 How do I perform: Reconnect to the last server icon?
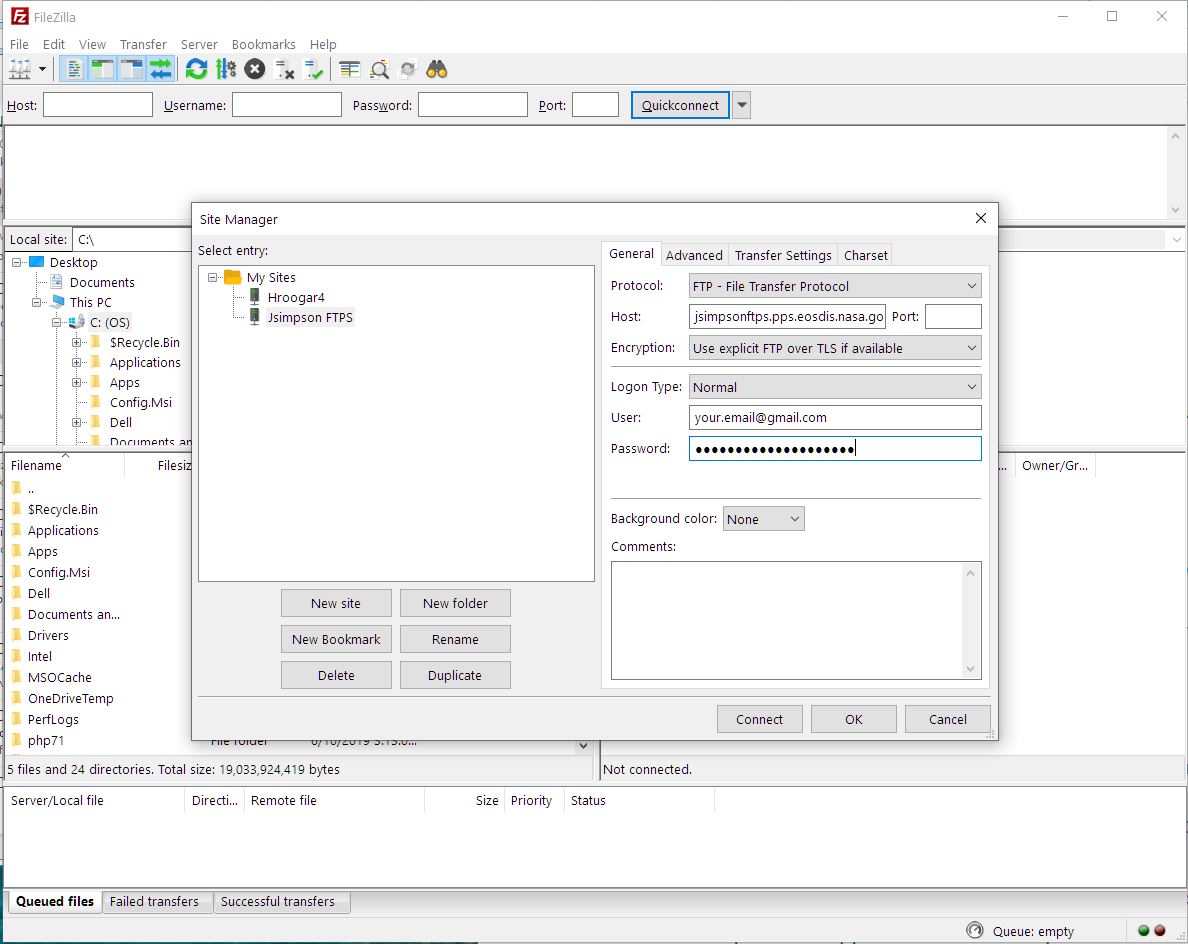(314, 70)
